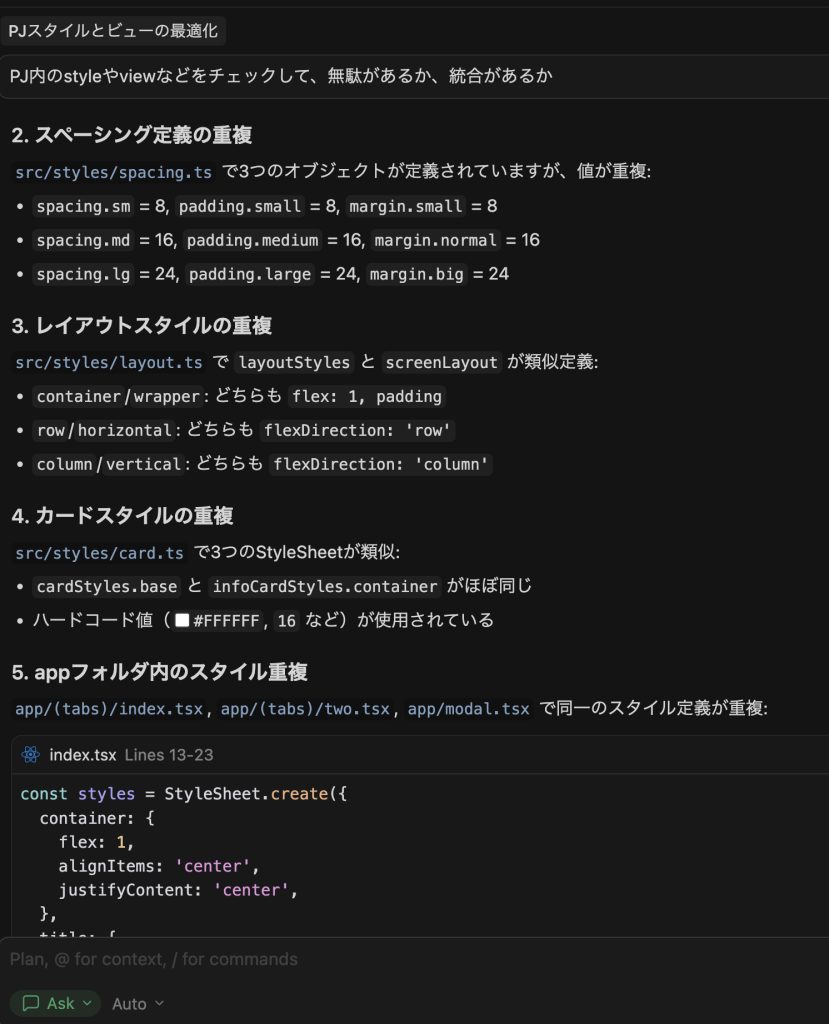Click the layoutStyles inline code symbol
The image size is (829, 1024).
[294, 362]
